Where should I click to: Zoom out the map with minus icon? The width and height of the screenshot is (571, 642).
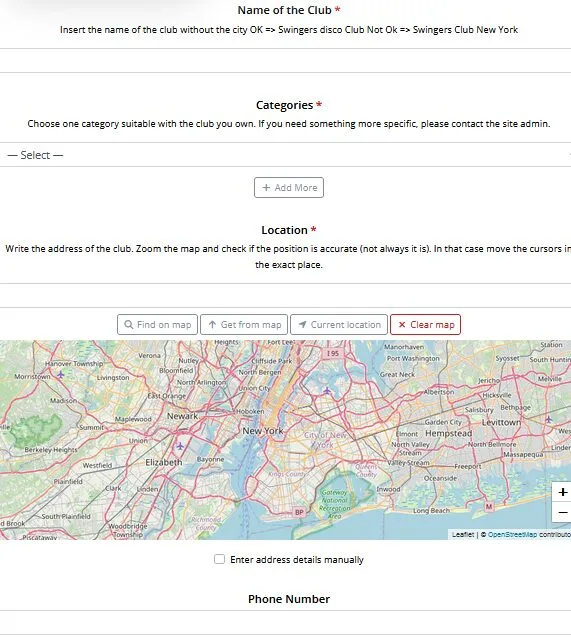(562, 512)
